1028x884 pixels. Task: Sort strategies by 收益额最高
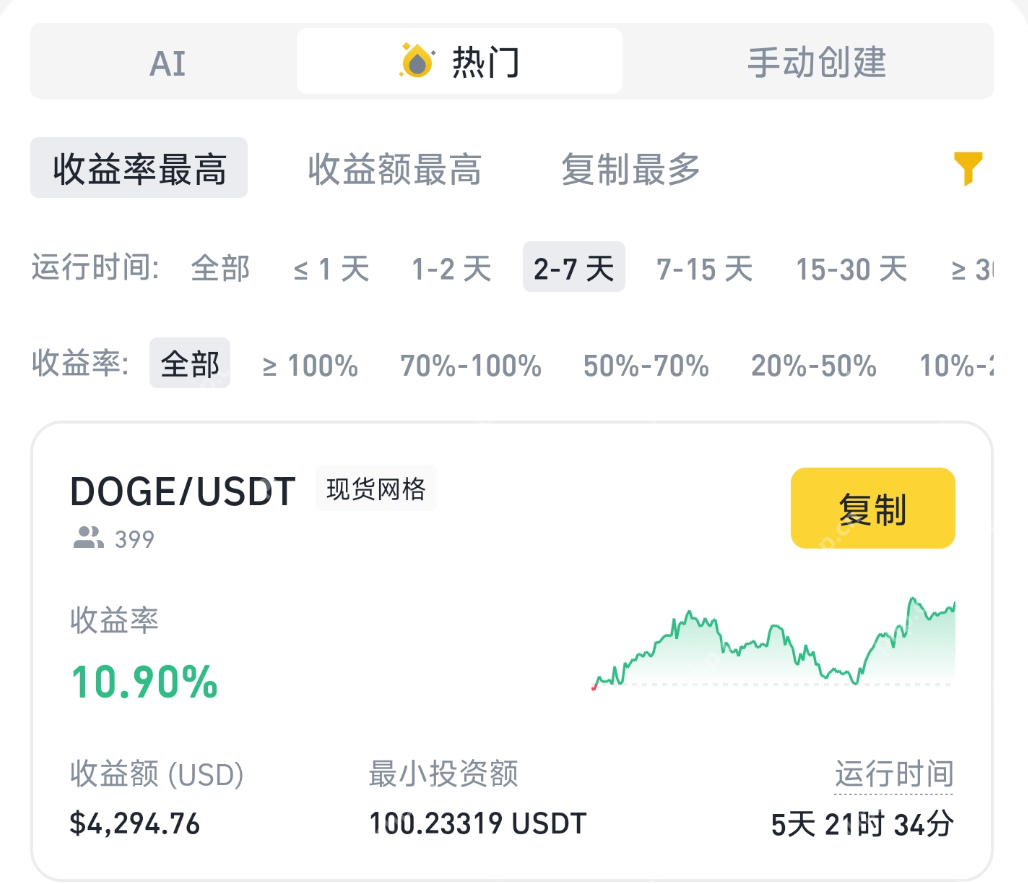(x=394, y=169)
